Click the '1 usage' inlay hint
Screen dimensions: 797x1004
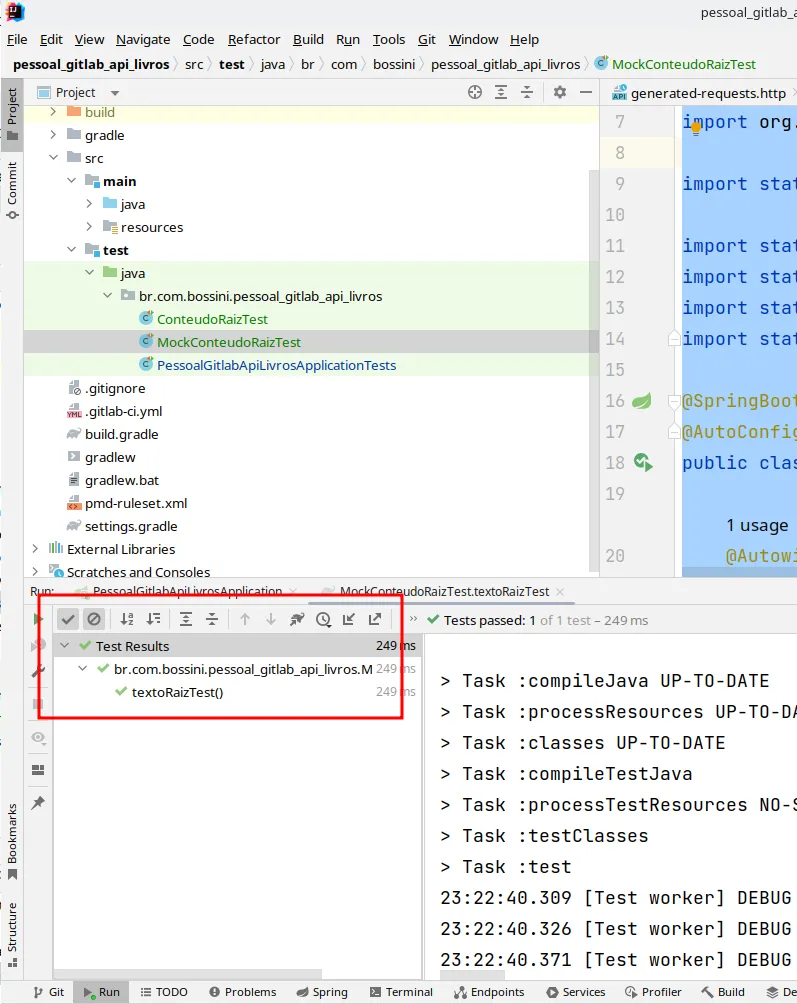[x=757, y=525]
